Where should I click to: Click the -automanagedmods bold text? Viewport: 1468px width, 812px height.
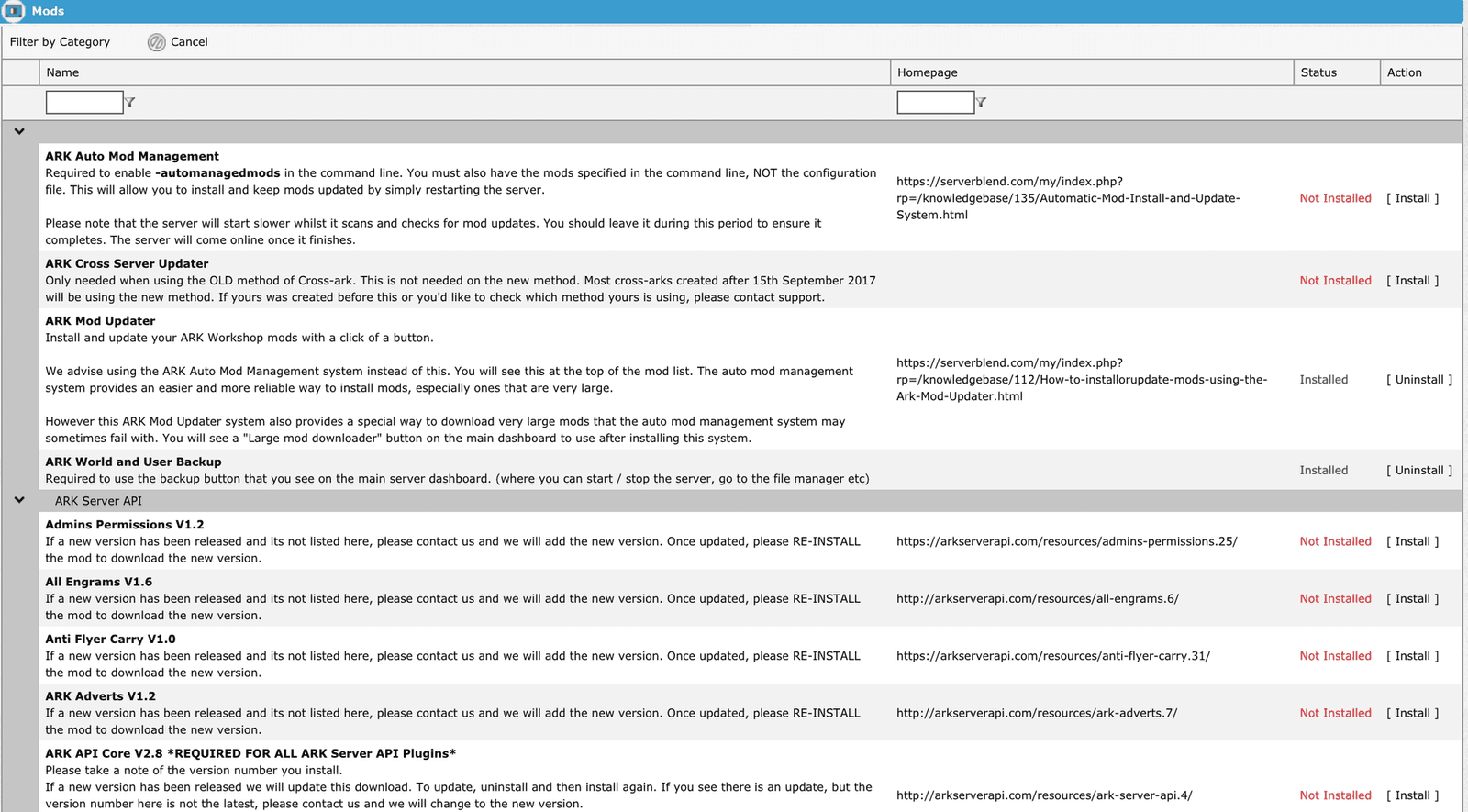click(x=217, y=173)
